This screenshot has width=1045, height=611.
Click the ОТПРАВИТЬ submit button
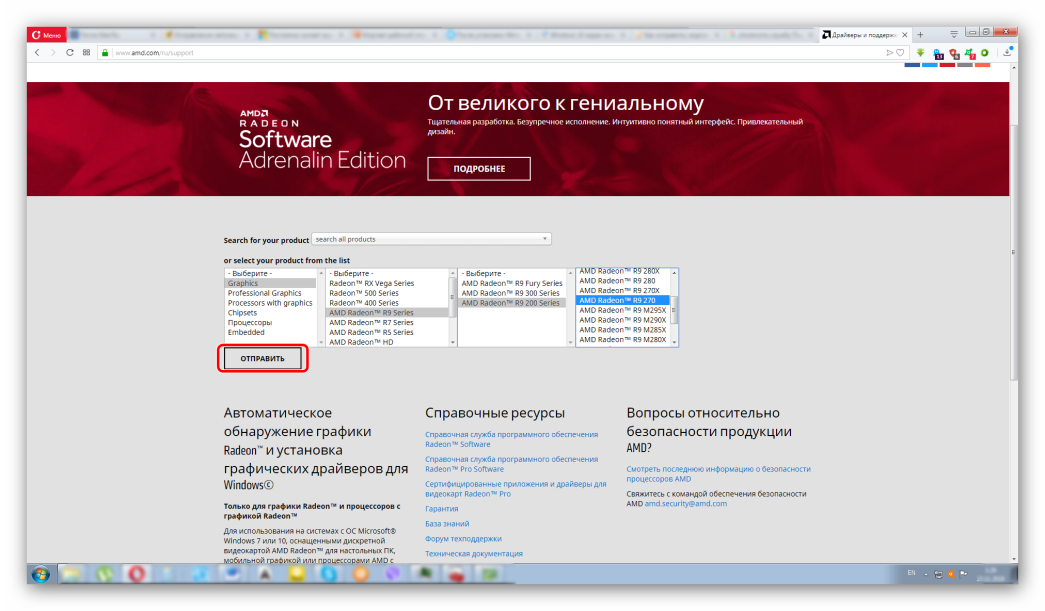[262, 358]
